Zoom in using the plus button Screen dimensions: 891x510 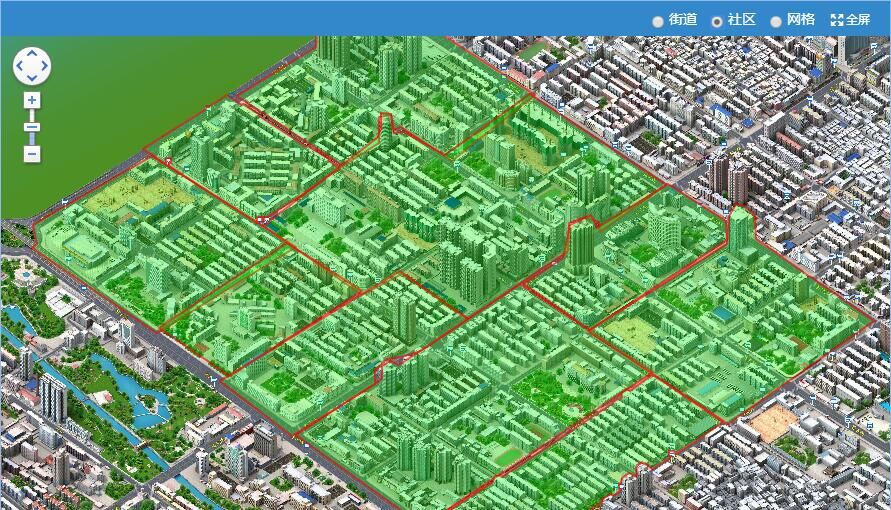[32, 100]
